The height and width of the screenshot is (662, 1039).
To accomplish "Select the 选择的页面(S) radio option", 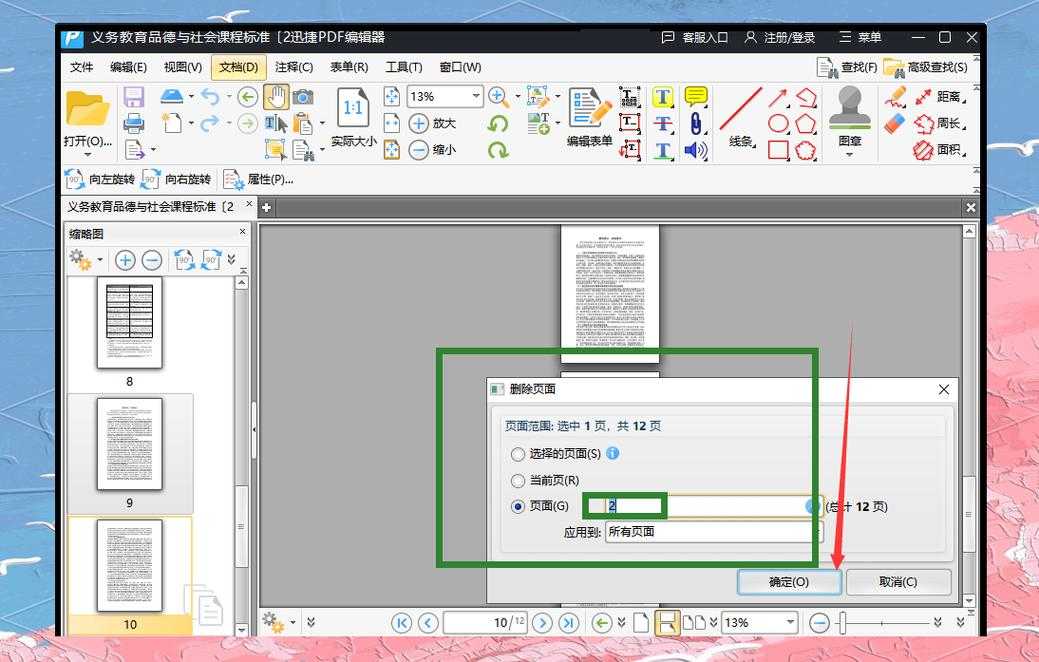I will [518, 454].
